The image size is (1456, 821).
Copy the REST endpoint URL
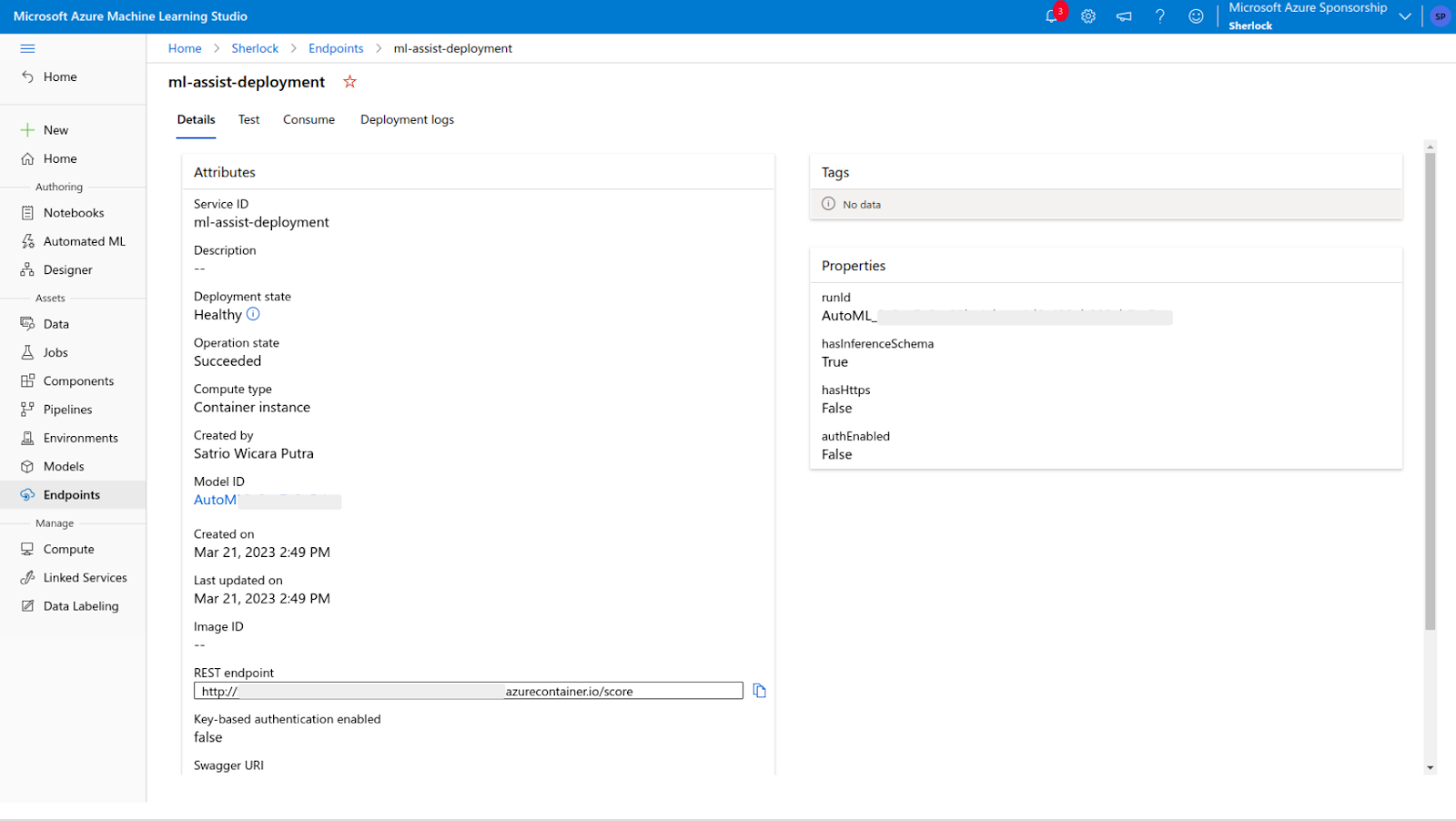click(x=759, y=691)
